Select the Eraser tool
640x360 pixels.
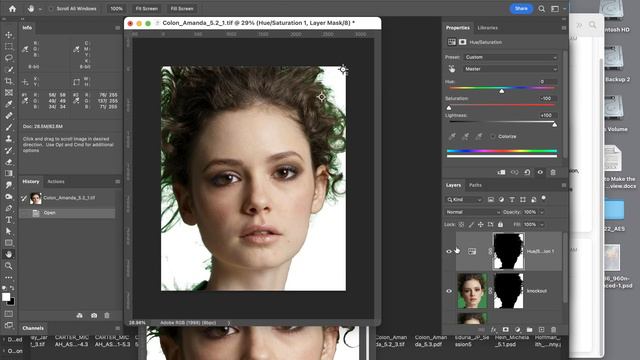[x=9, y=162]
